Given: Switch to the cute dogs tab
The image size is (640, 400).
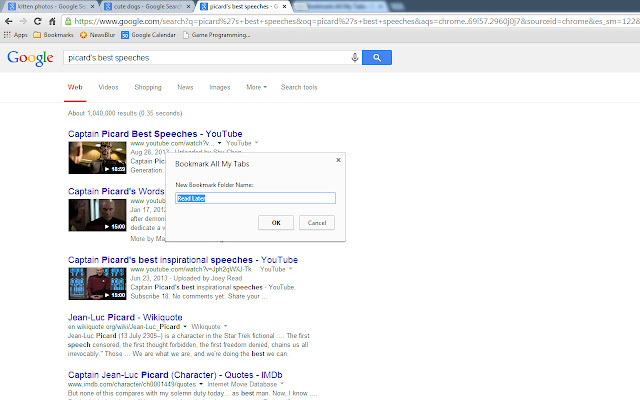Looking at the screenshot, I should coord(147,7).
